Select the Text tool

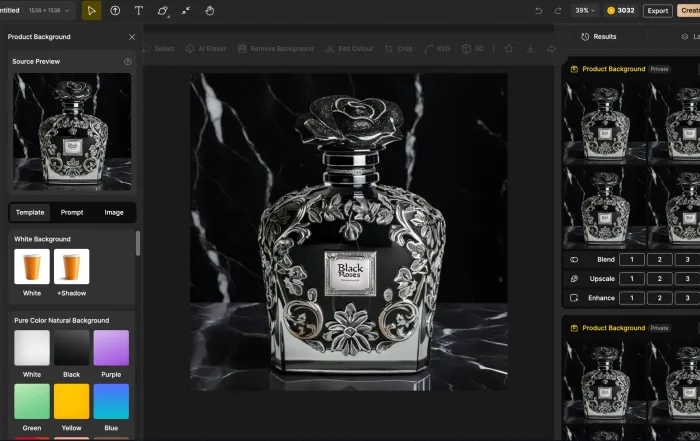[x=139, y=11]
